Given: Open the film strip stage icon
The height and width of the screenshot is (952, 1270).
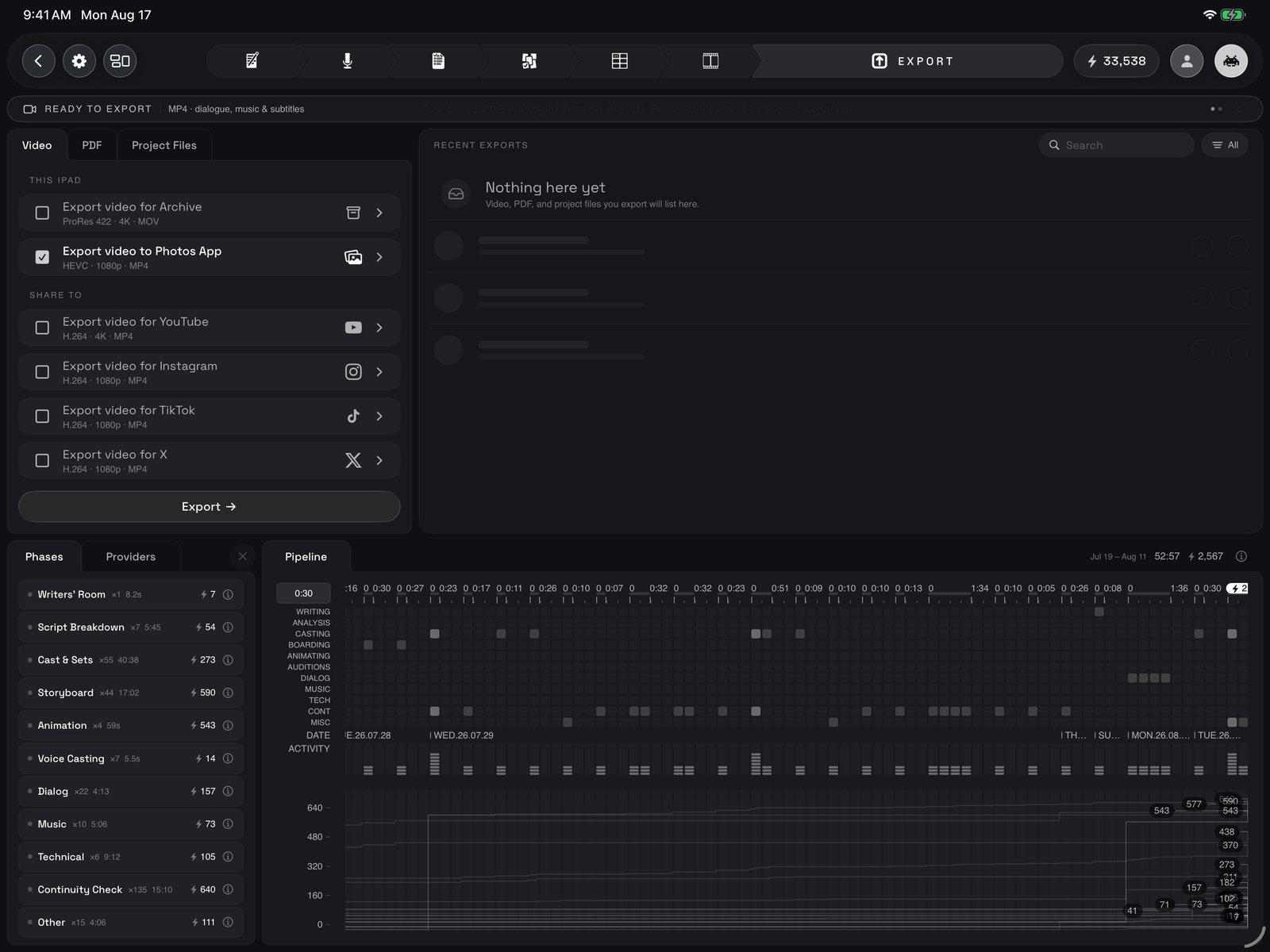Looking at the screenshot, I should (711, 61).
